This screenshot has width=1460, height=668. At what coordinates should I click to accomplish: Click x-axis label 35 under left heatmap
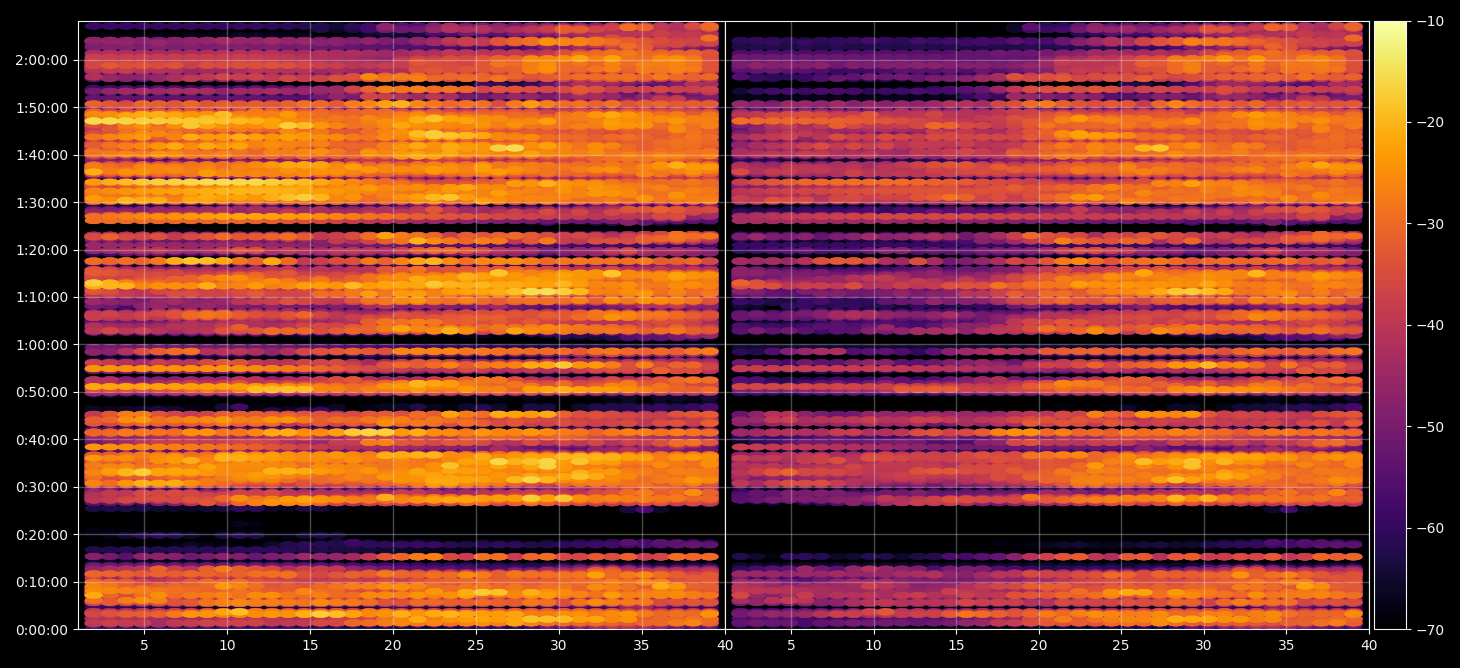coord(642,646)
